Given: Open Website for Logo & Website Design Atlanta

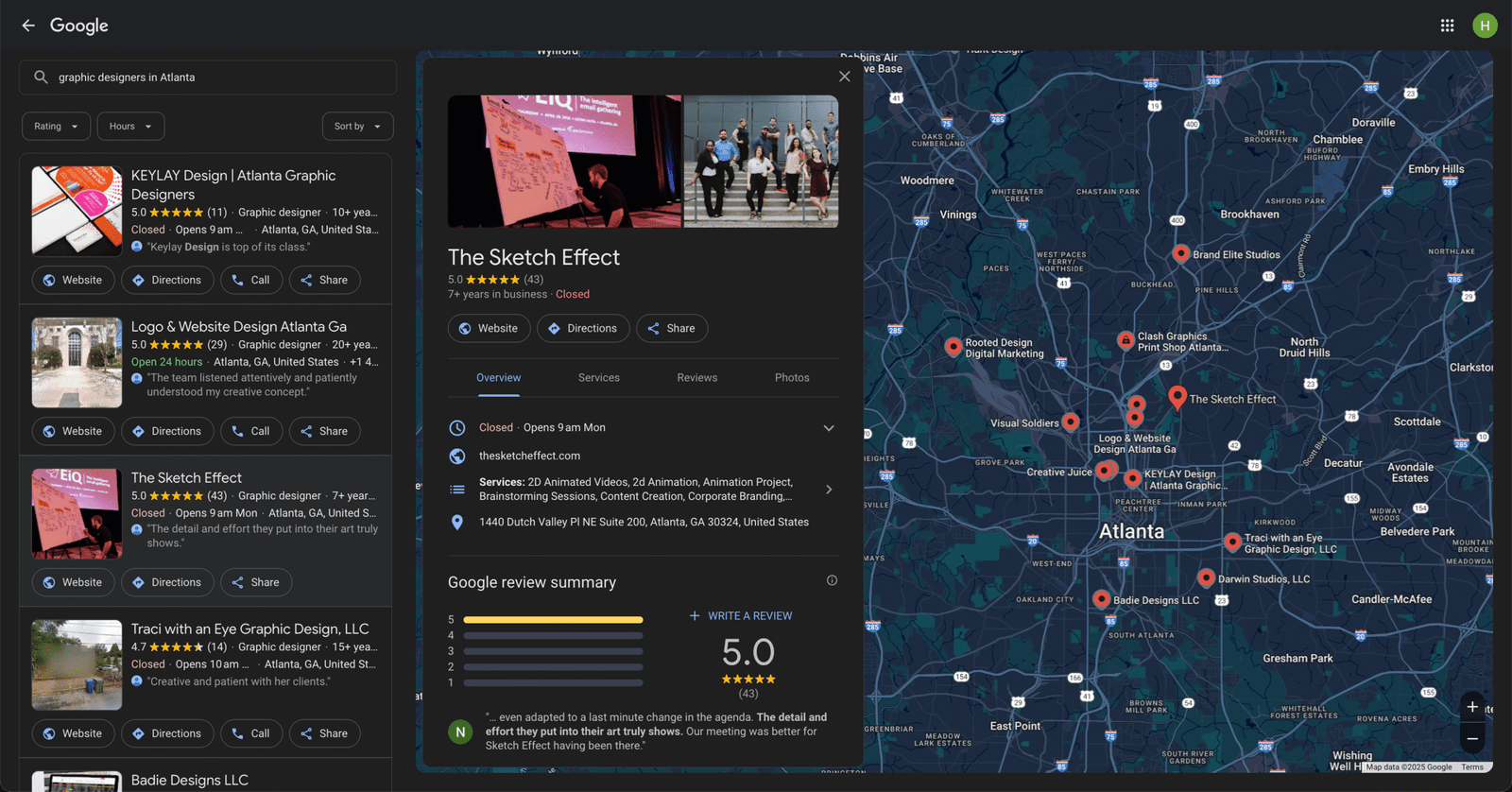Looking at the screenshot, I should [73, 431].
